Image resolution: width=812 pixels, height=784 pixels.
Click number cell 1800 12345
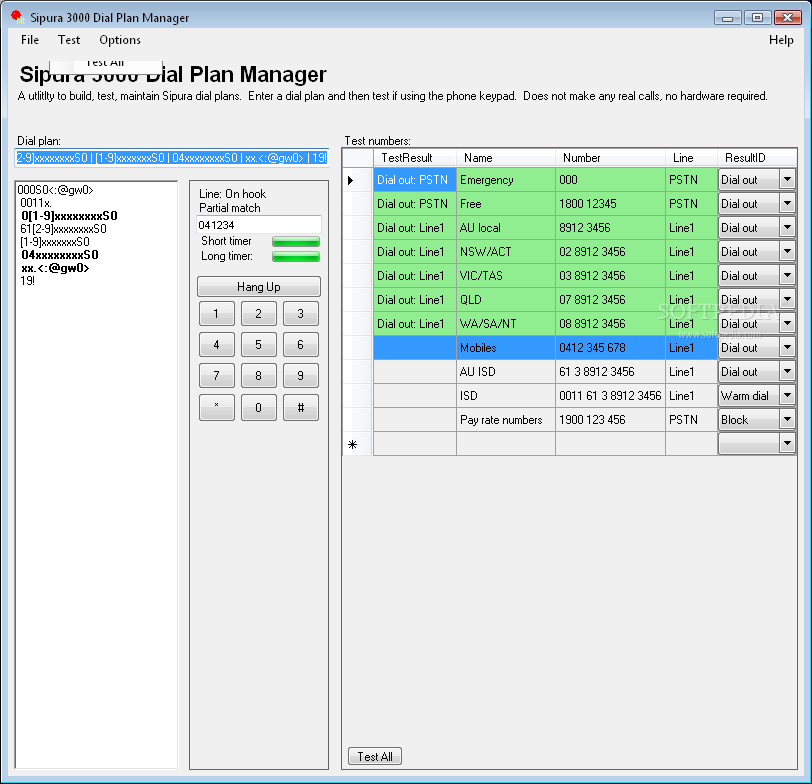(611, 204)
